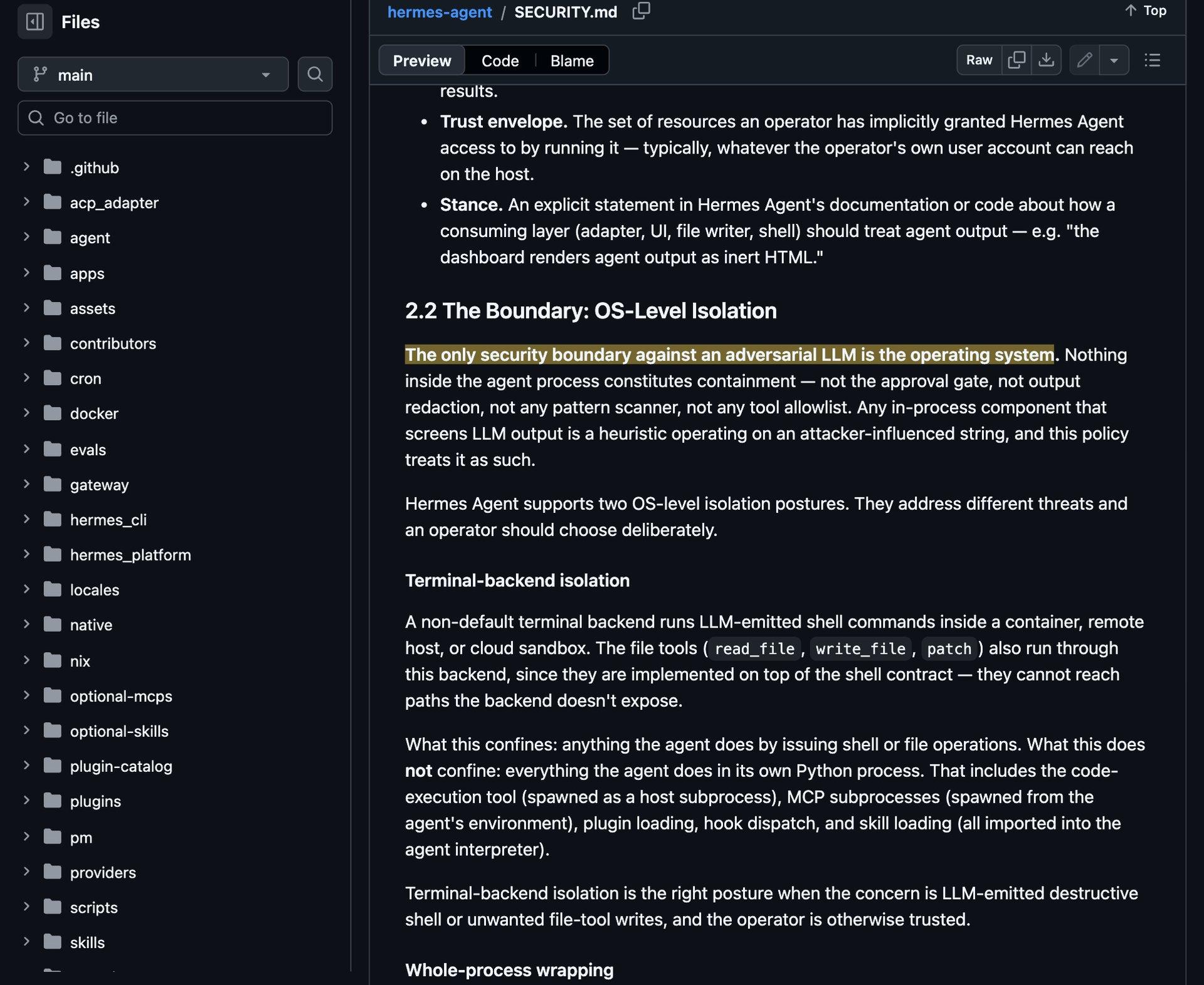Jump to Top of file
The height and width of the screenshot is (985, 1204).
click(1146, 11)
